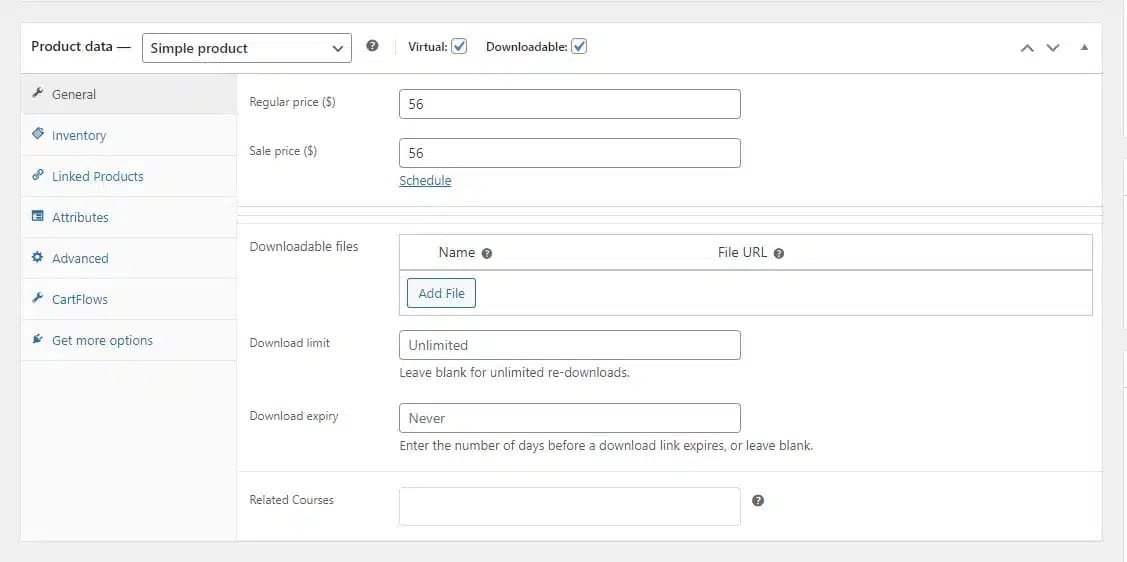Click the General tab wrench icon

point(38,93)
